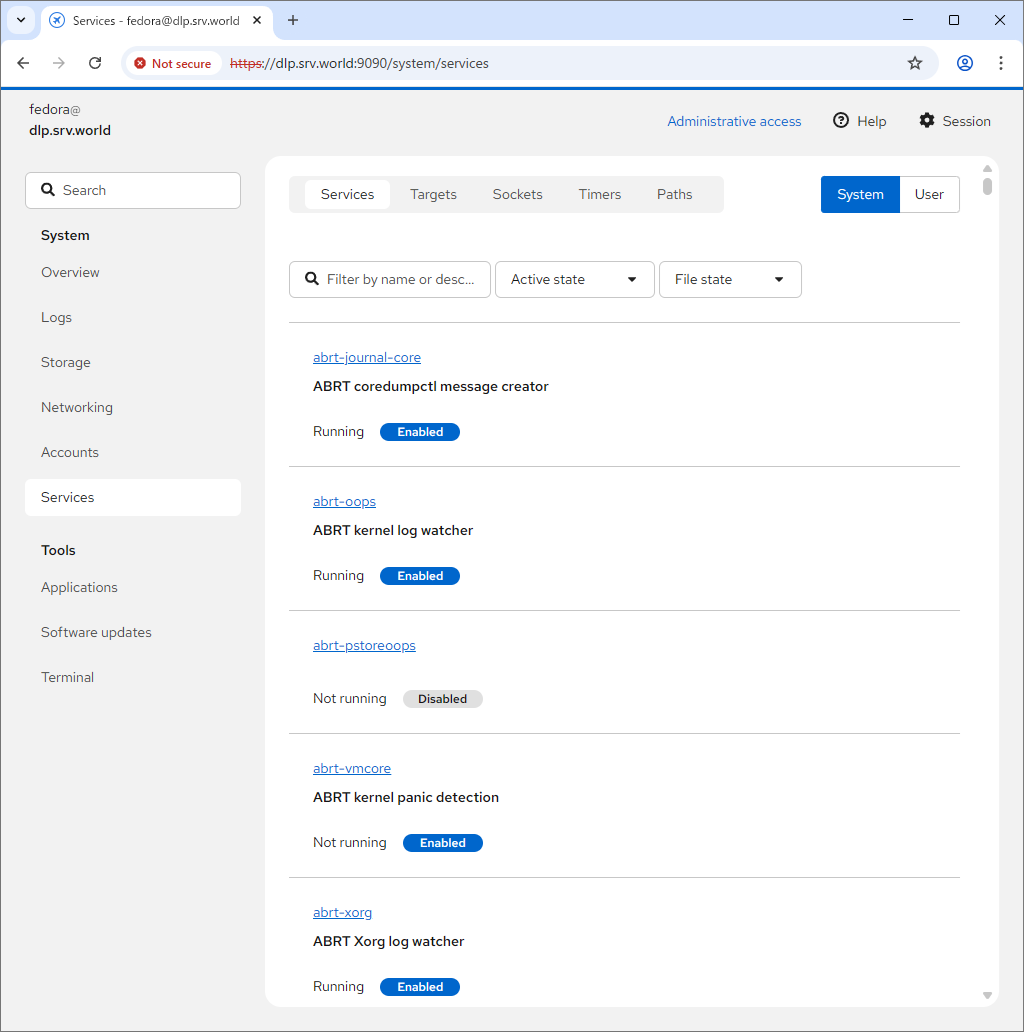Click 'ABRT kernel panic detection' description
Image resolution: width=1024 pixels, height=1032 pixels.
pyautogui.click(x=405, y=798)
